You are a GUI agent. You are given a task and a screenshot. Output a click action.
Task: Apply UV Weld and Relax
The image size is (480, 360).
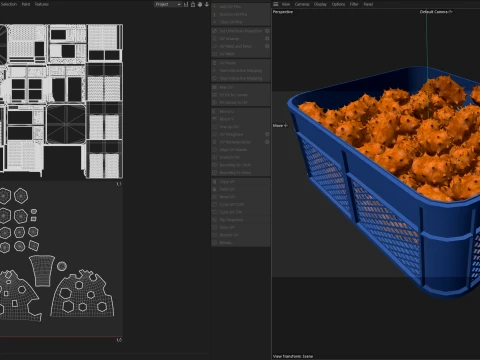238,46
